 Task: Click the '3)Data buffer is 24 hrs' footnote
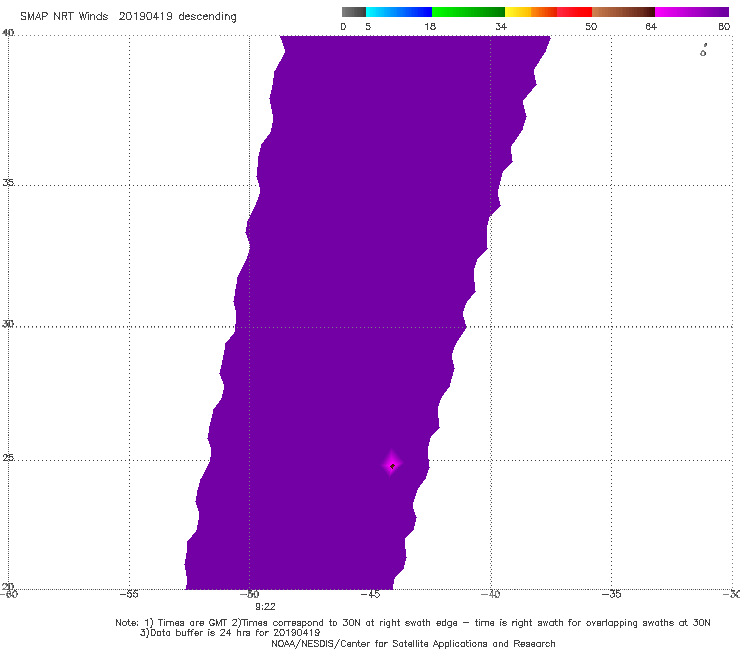coord(230,633)
